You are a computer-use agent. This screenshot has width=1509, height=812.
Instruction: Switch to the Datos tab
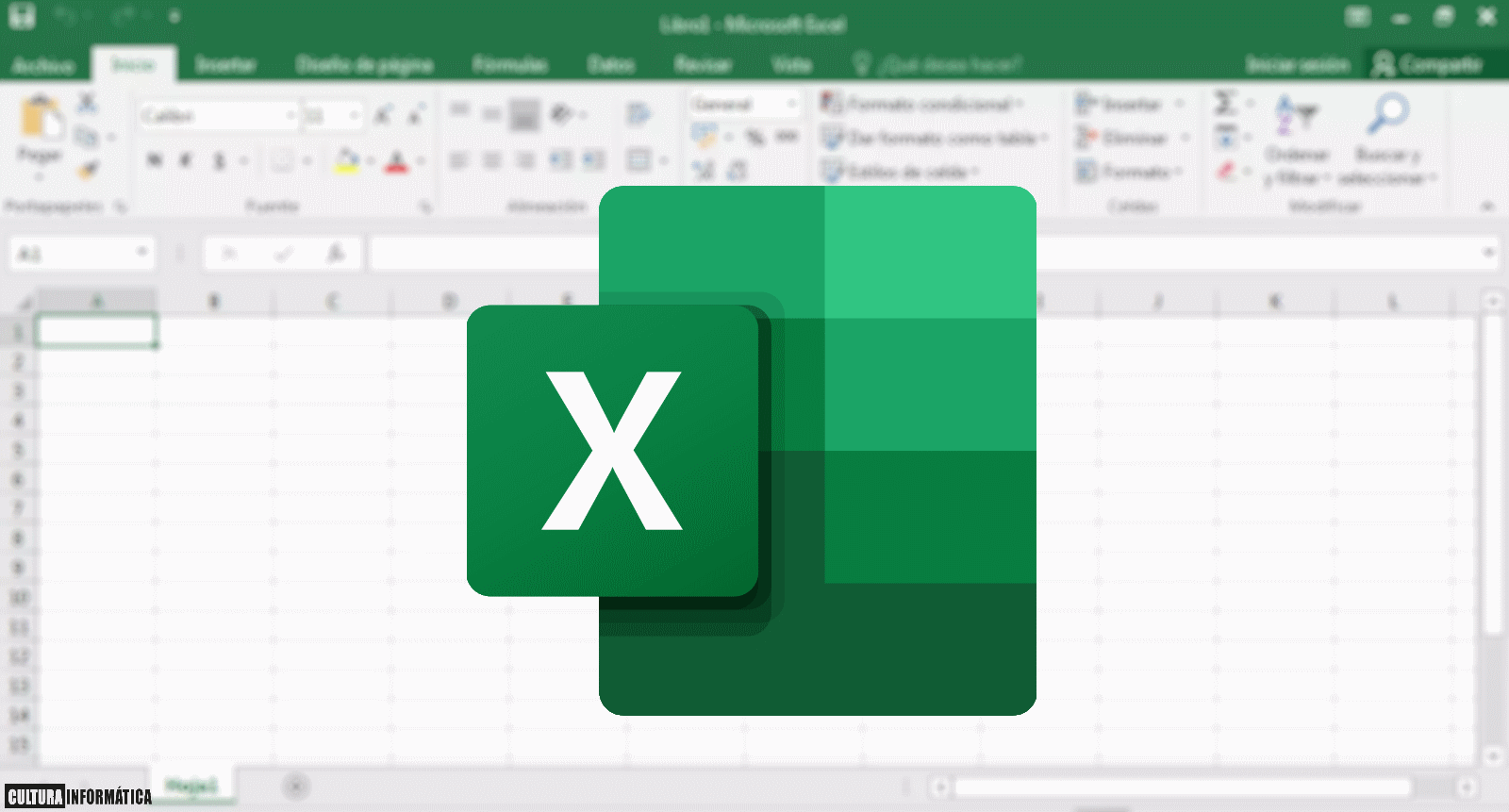click(x=611, y=64)
